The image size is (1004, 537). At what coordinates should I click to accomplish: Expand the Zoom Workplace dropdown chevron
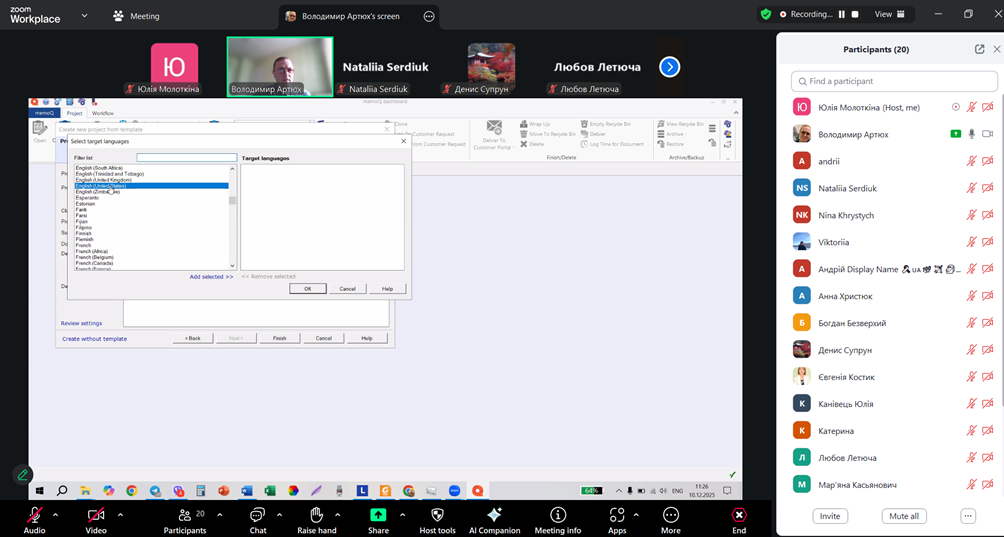(x=84, y=16)
